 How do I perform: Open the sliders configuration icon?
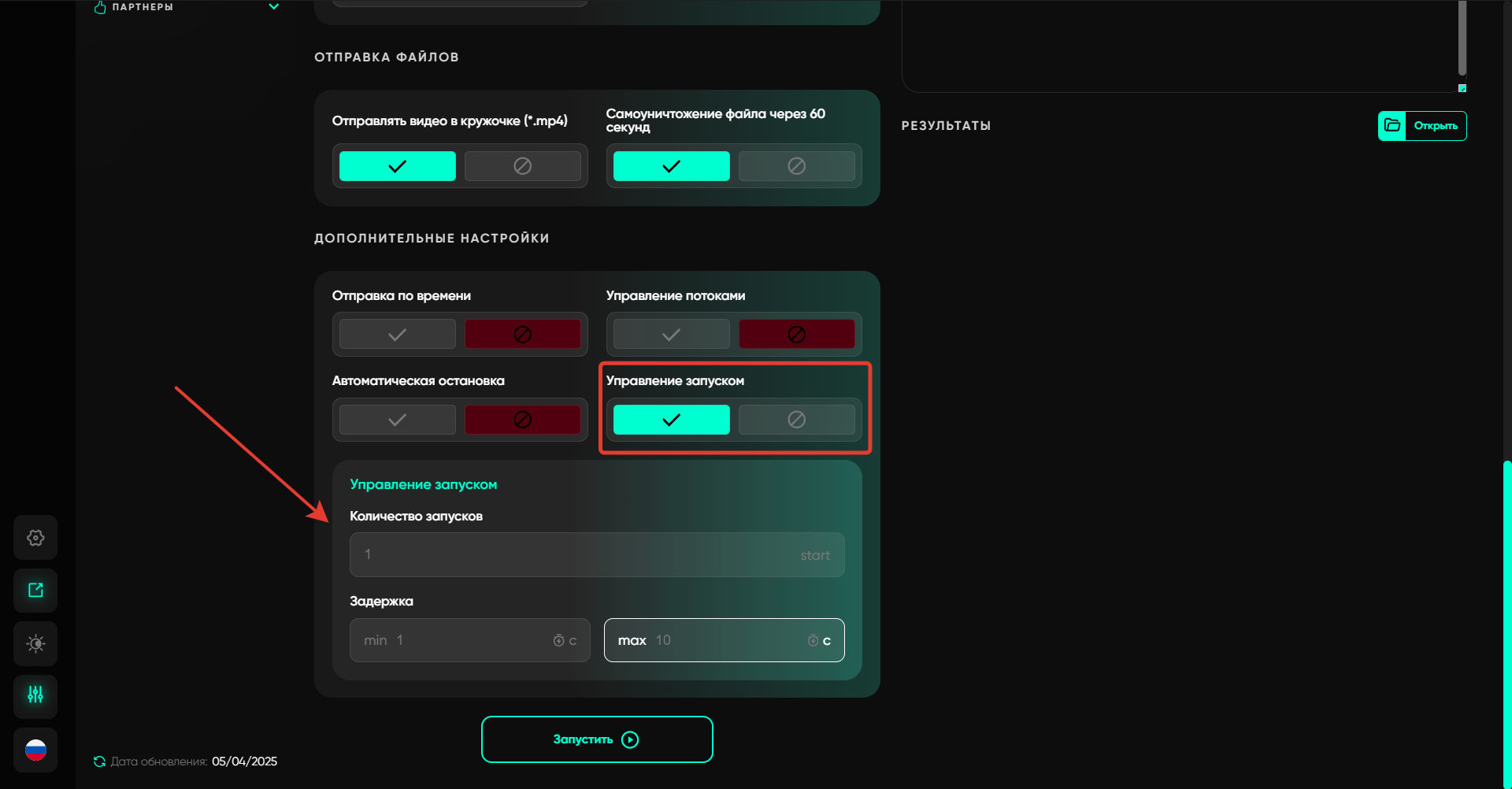[35, 695]
